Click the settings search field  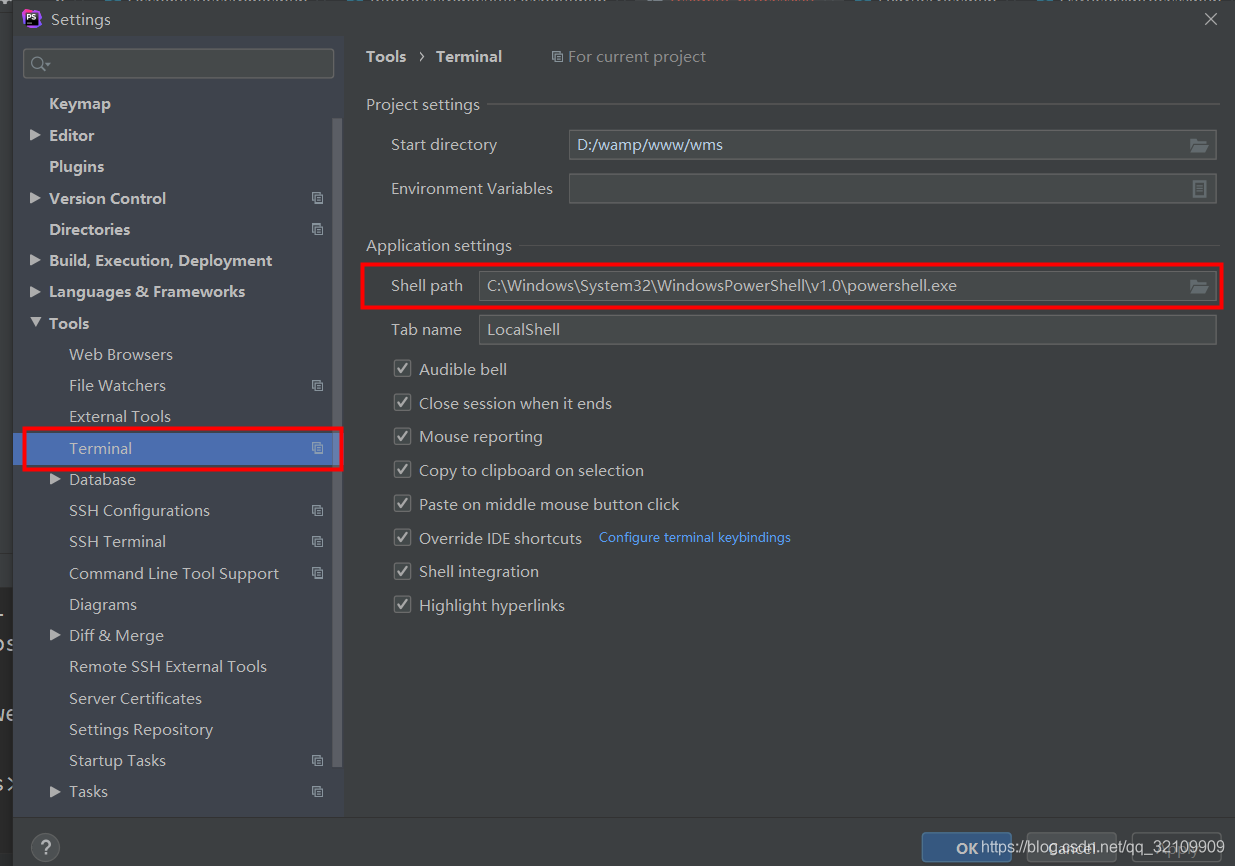[x=178, y=64]
